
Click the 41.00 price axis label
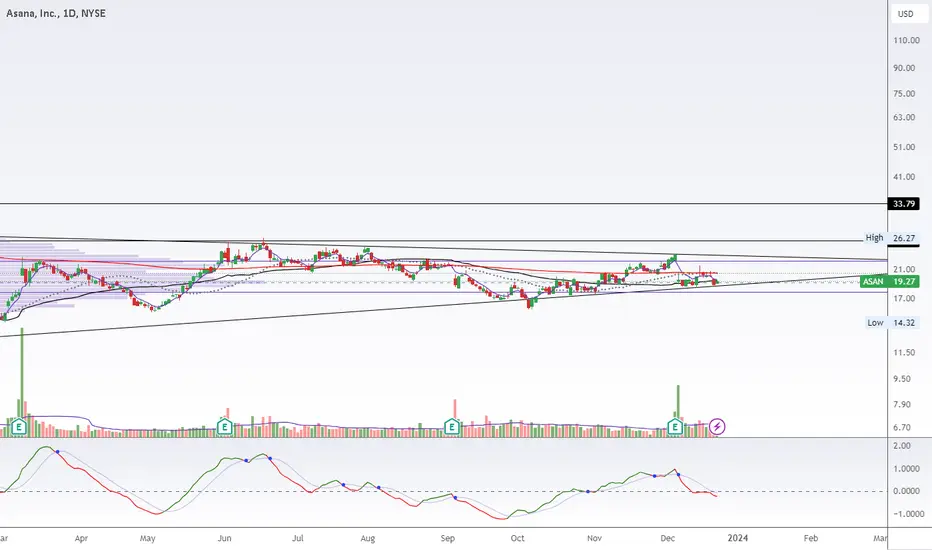[x=904, y=177]
